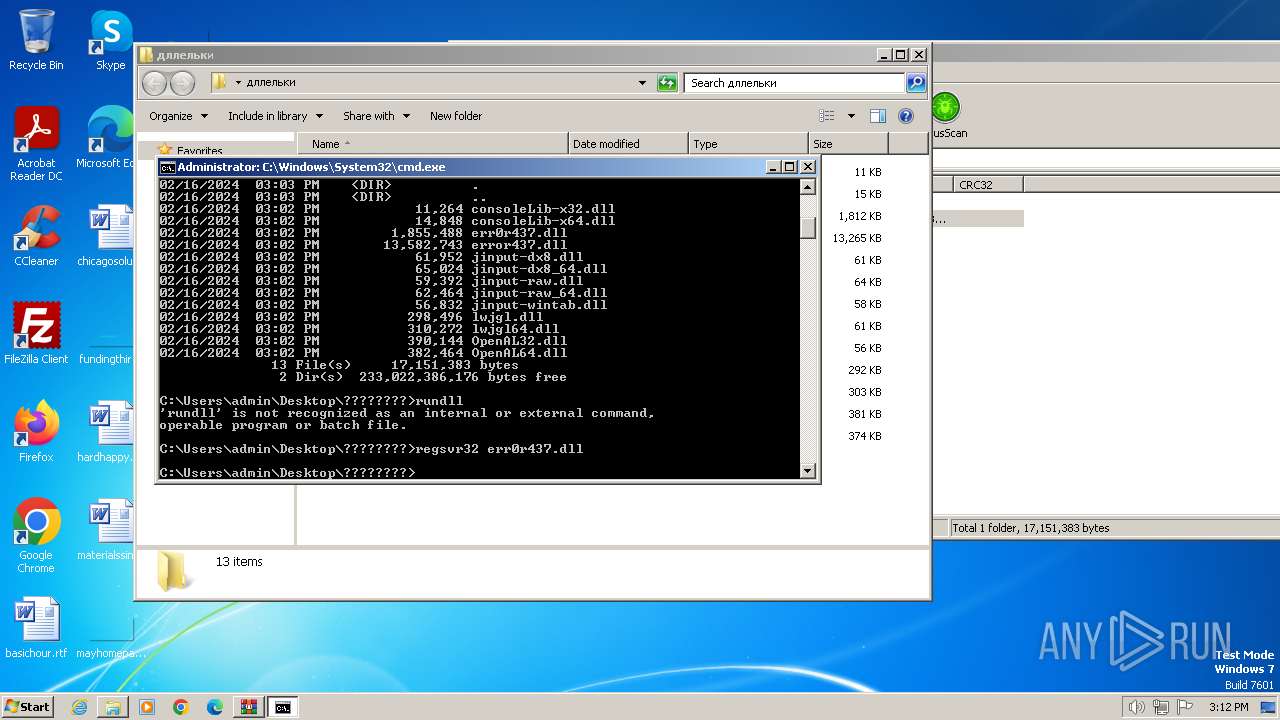Click the Explorer back navigation arrow

[155, 83]
